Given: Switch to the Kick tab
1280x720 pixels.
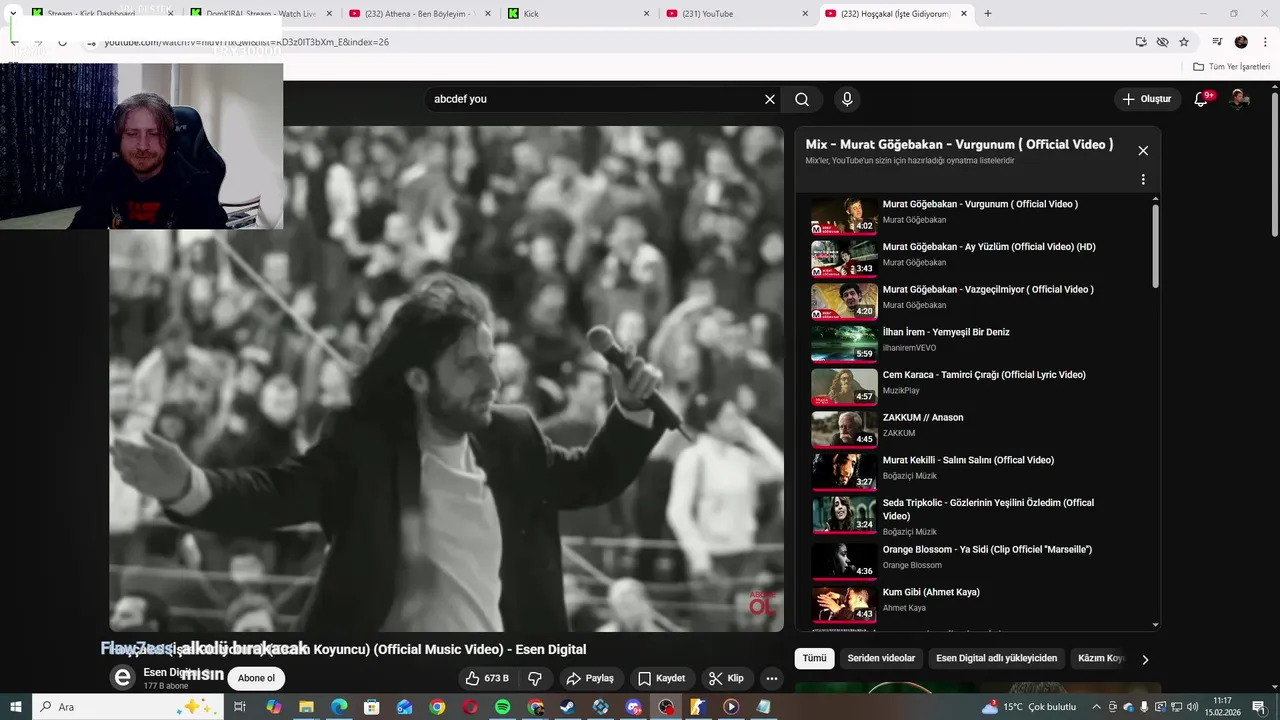Looking at the screenshot, I should coord(578,13).
